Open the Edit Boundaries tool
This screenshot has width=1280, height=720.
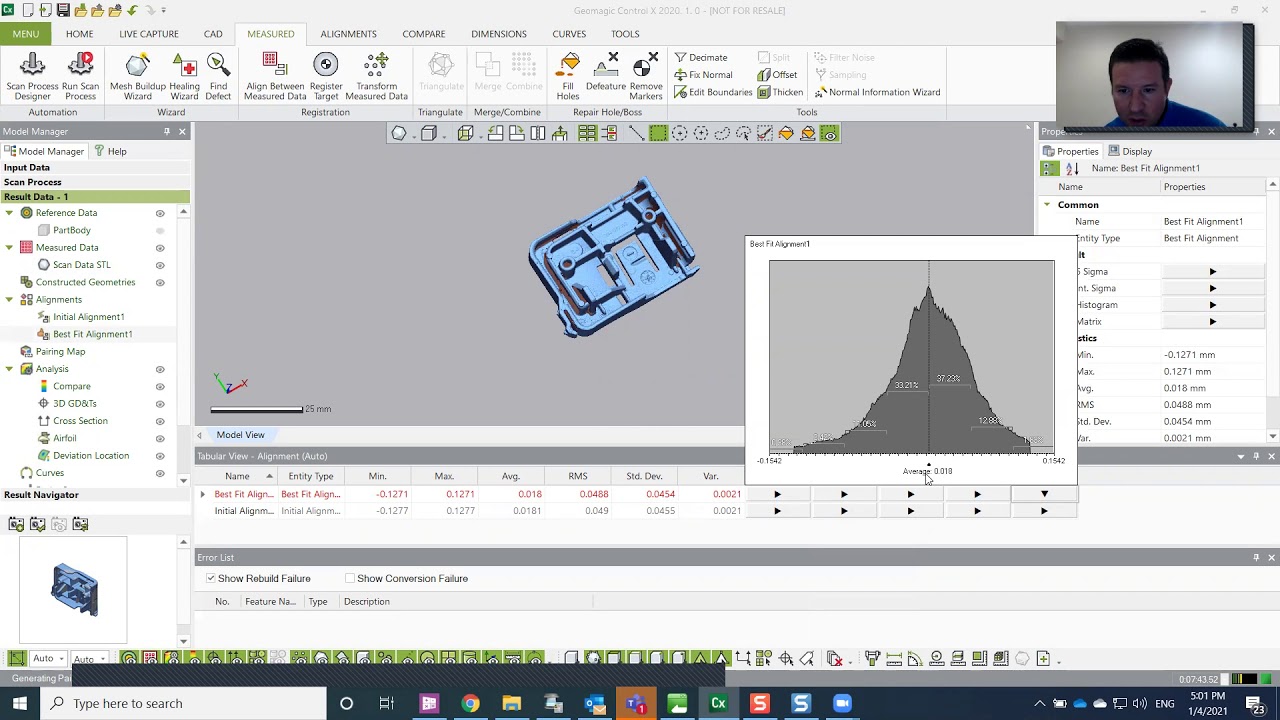coord(713,92)
